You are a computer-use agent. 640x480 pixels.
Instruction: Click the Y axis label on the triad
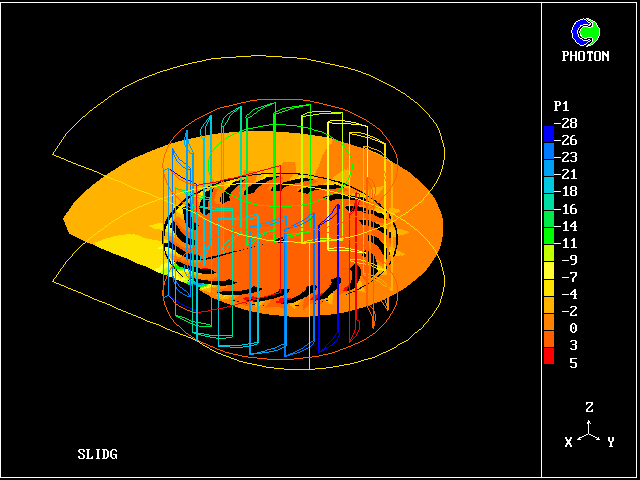(x=610, y=441)
